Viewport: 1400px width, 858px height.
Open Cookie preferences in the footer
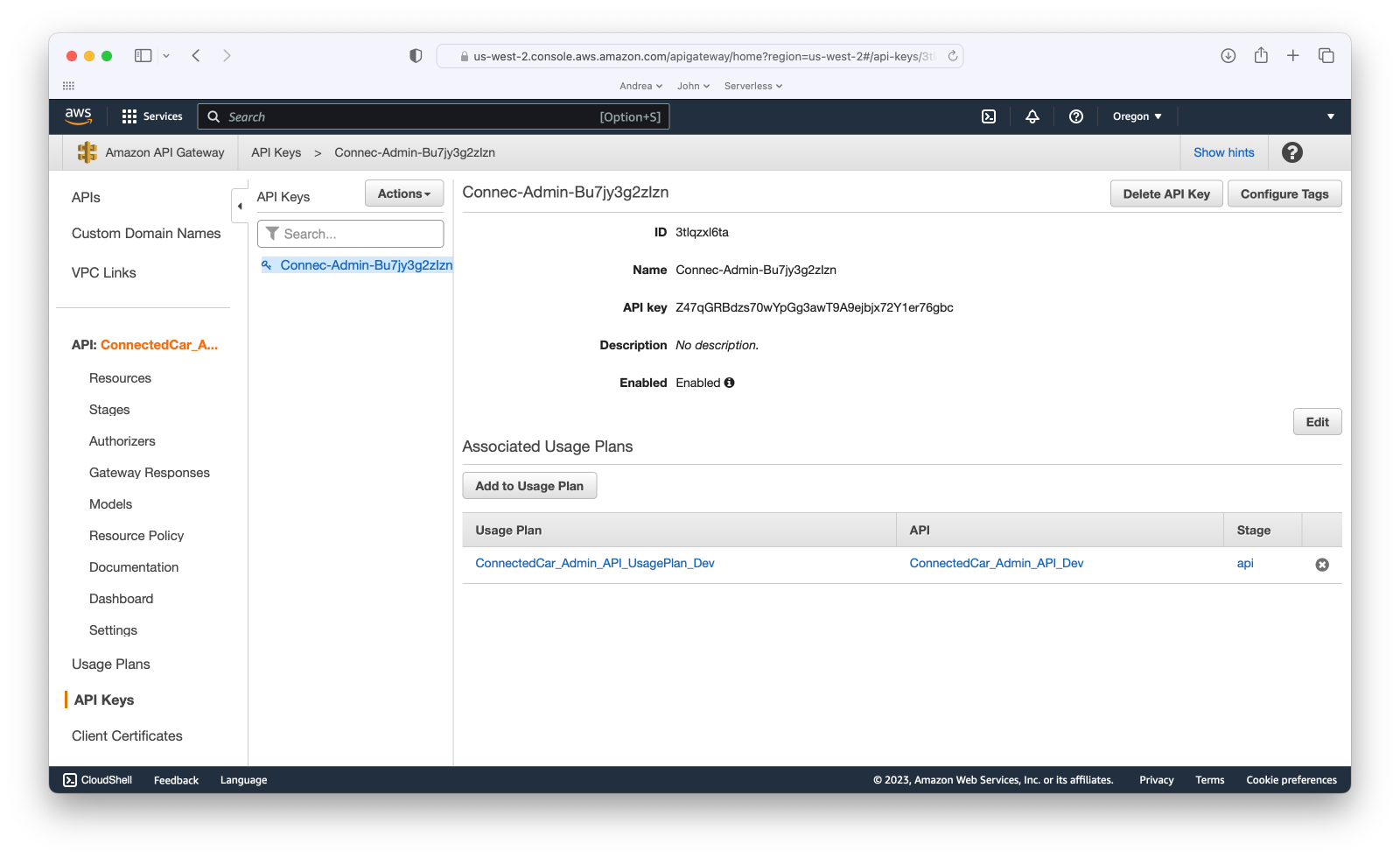(1291, 780)
